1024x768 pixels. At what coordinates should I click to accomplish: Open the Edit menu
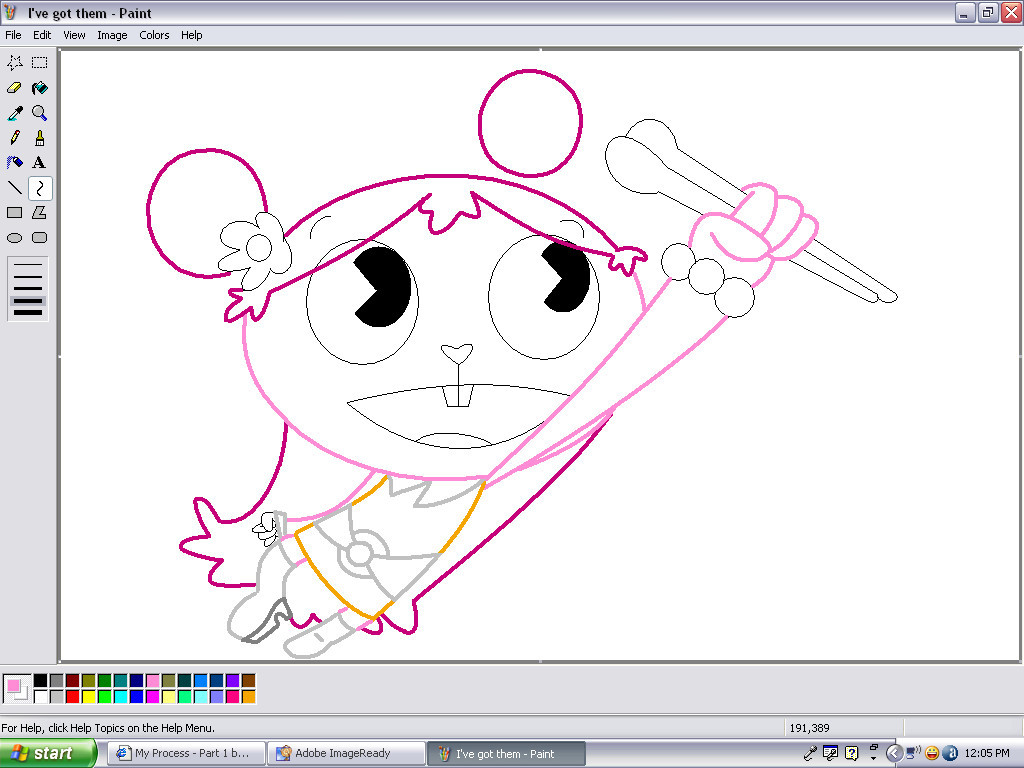point(42,35)
